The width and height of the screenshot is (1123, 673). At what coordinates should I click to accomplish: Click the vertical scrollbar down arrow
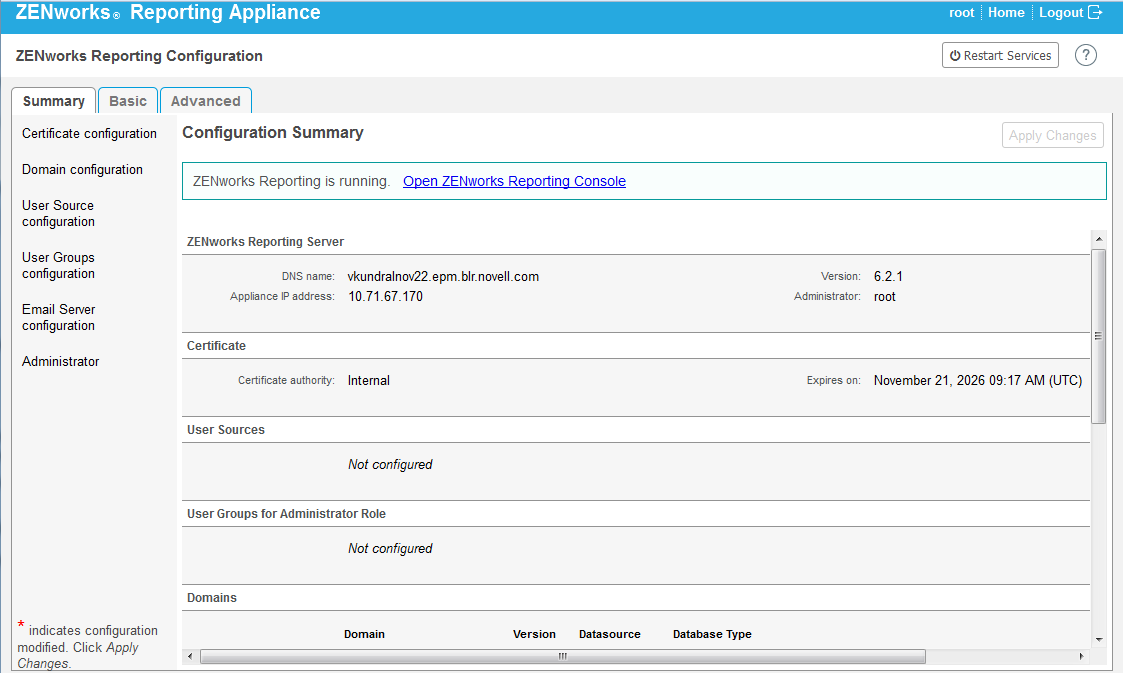coord(1099,639)
